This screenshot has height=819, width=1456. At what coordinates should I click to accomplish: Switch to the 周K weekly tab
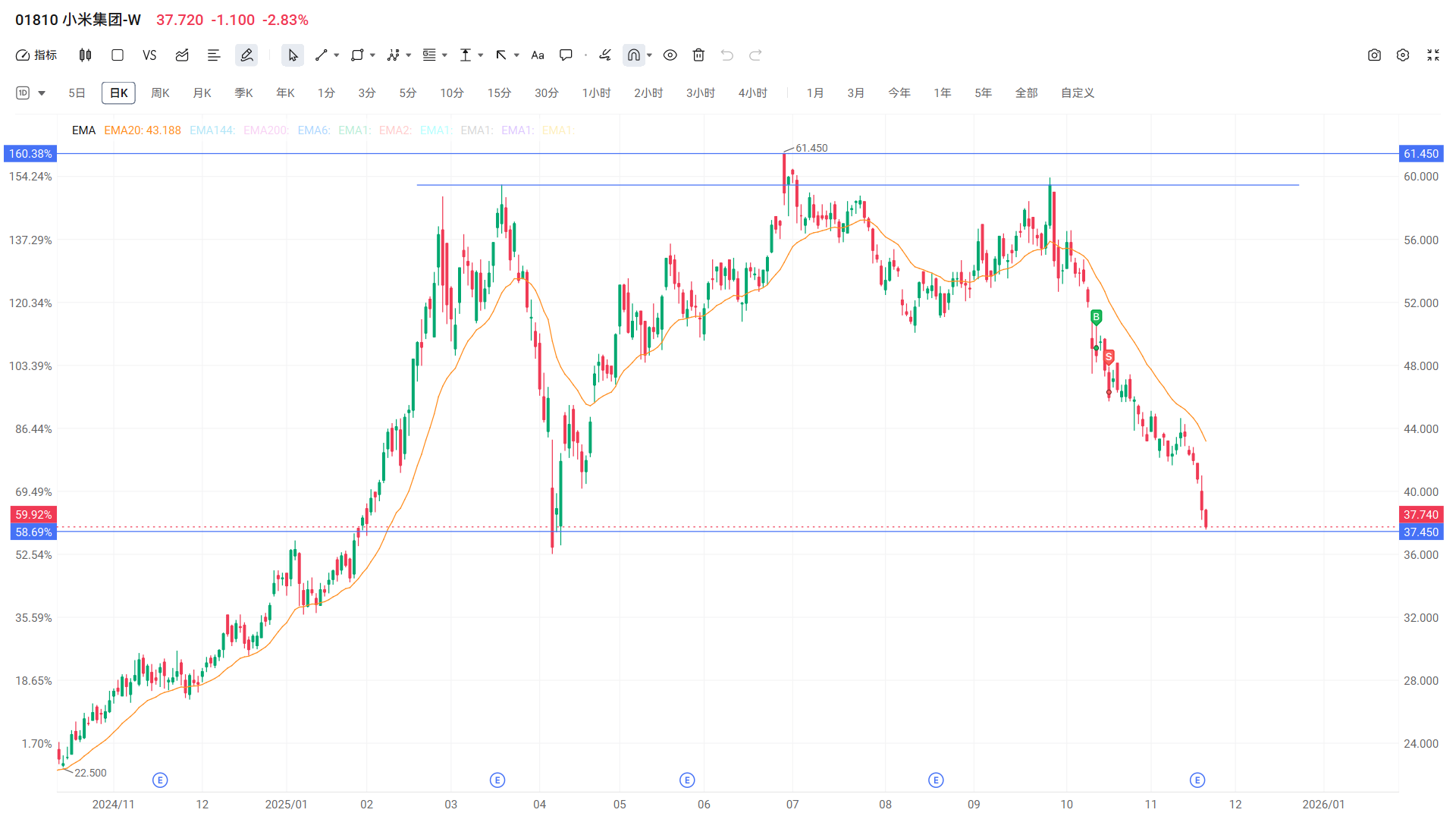pos(160,93)
